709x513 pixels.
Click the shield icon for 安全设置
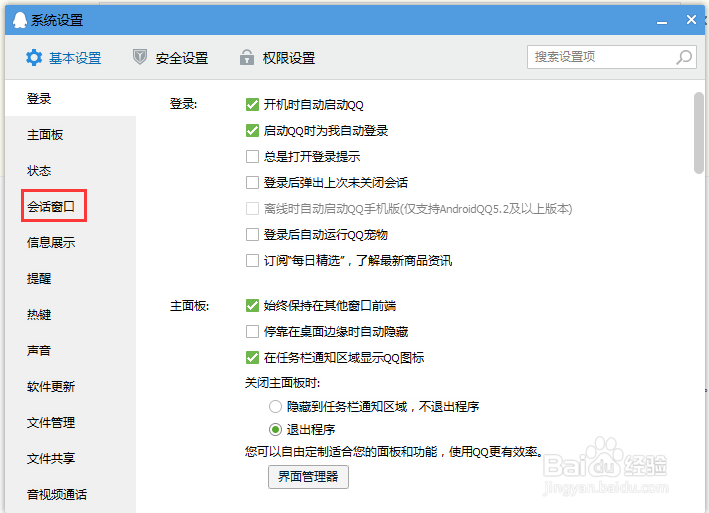[x=140, y=57]
